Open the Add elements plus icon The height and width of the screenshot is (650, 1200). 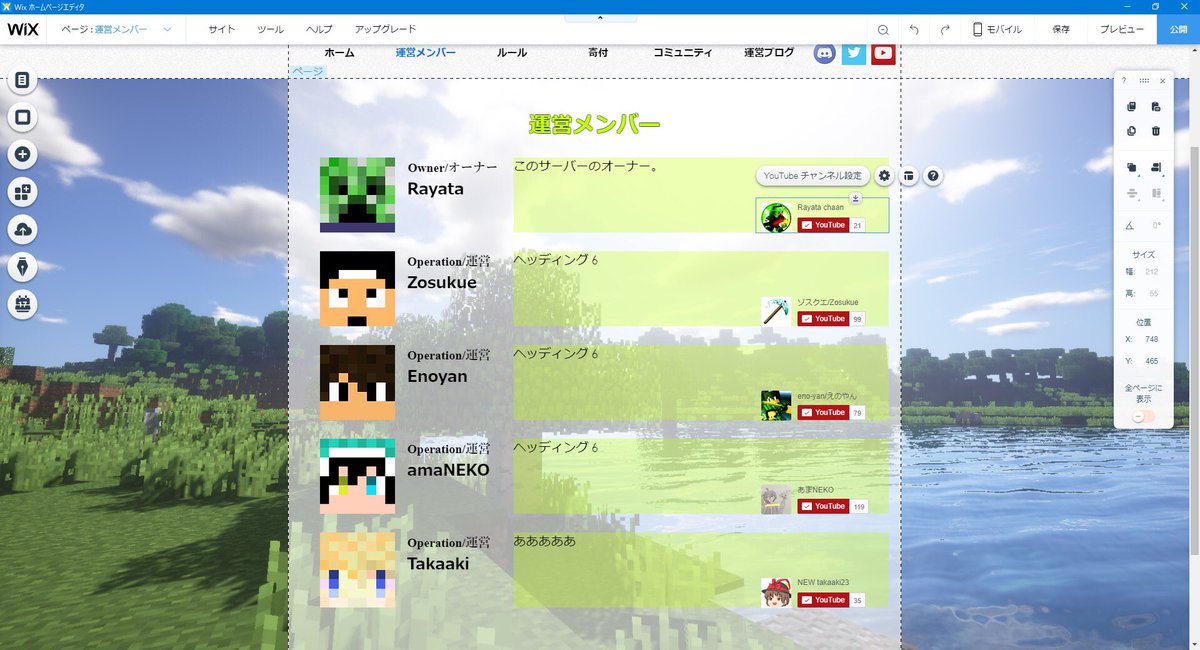[22, 155]
